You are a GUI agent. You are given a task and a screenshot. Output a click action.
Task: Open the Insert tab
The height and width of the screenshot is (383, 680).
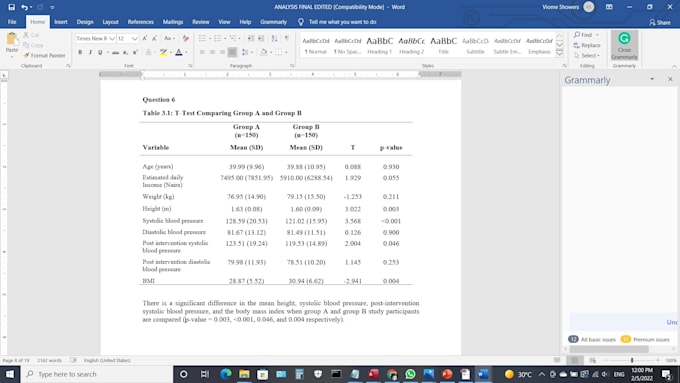(x=61, y=22)
